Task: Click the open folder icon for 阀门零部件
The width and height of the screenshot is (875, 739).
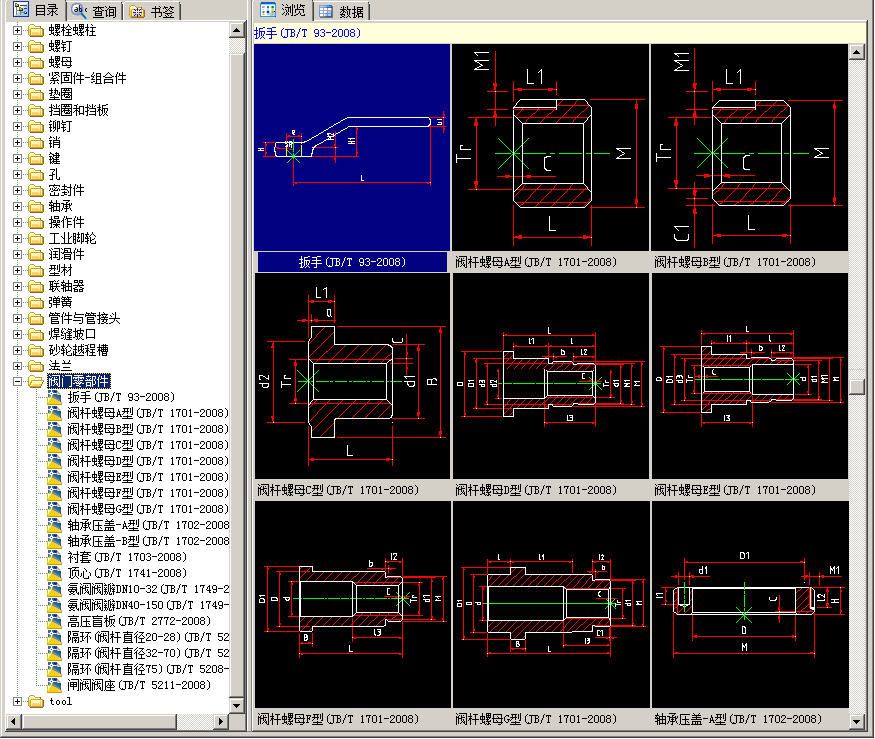Action: [36, 382]
